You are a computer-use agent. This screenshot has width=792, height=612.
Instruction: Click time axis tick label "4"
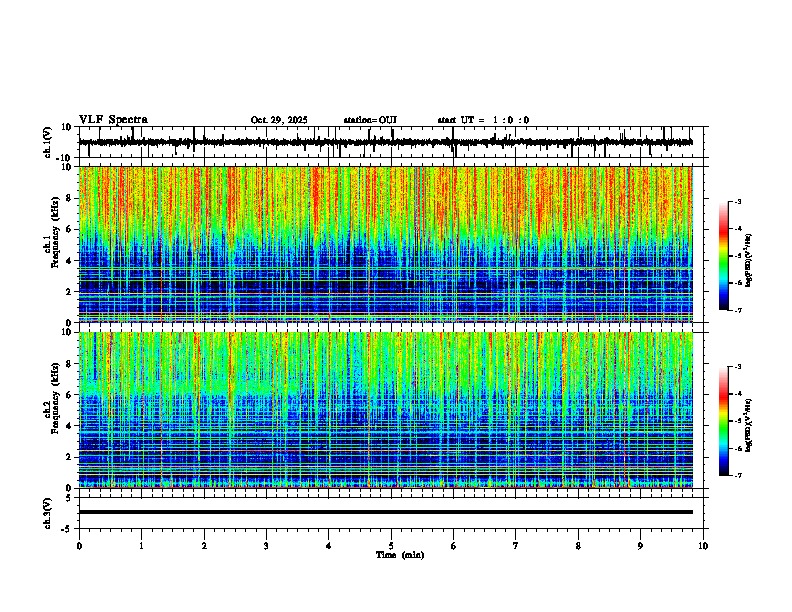click(329, 546)
